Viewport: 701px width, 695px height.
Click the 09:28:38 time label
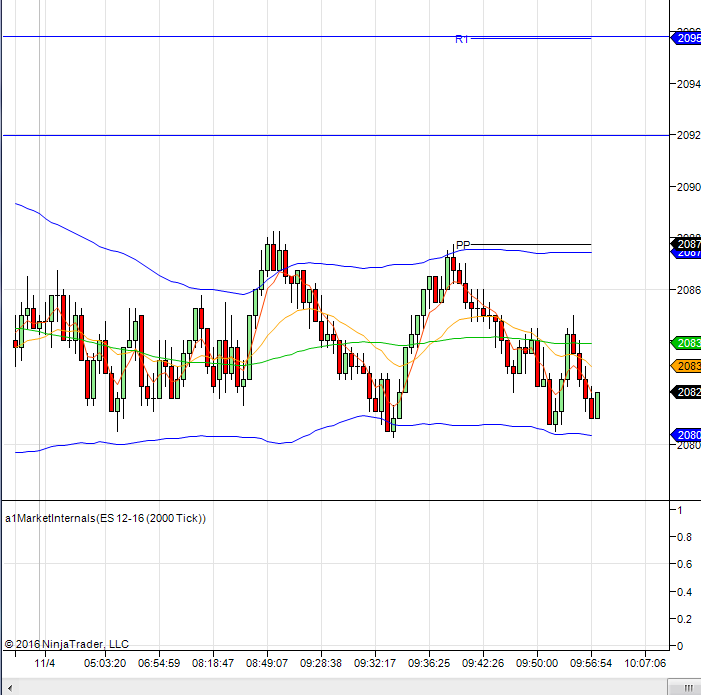321,663
